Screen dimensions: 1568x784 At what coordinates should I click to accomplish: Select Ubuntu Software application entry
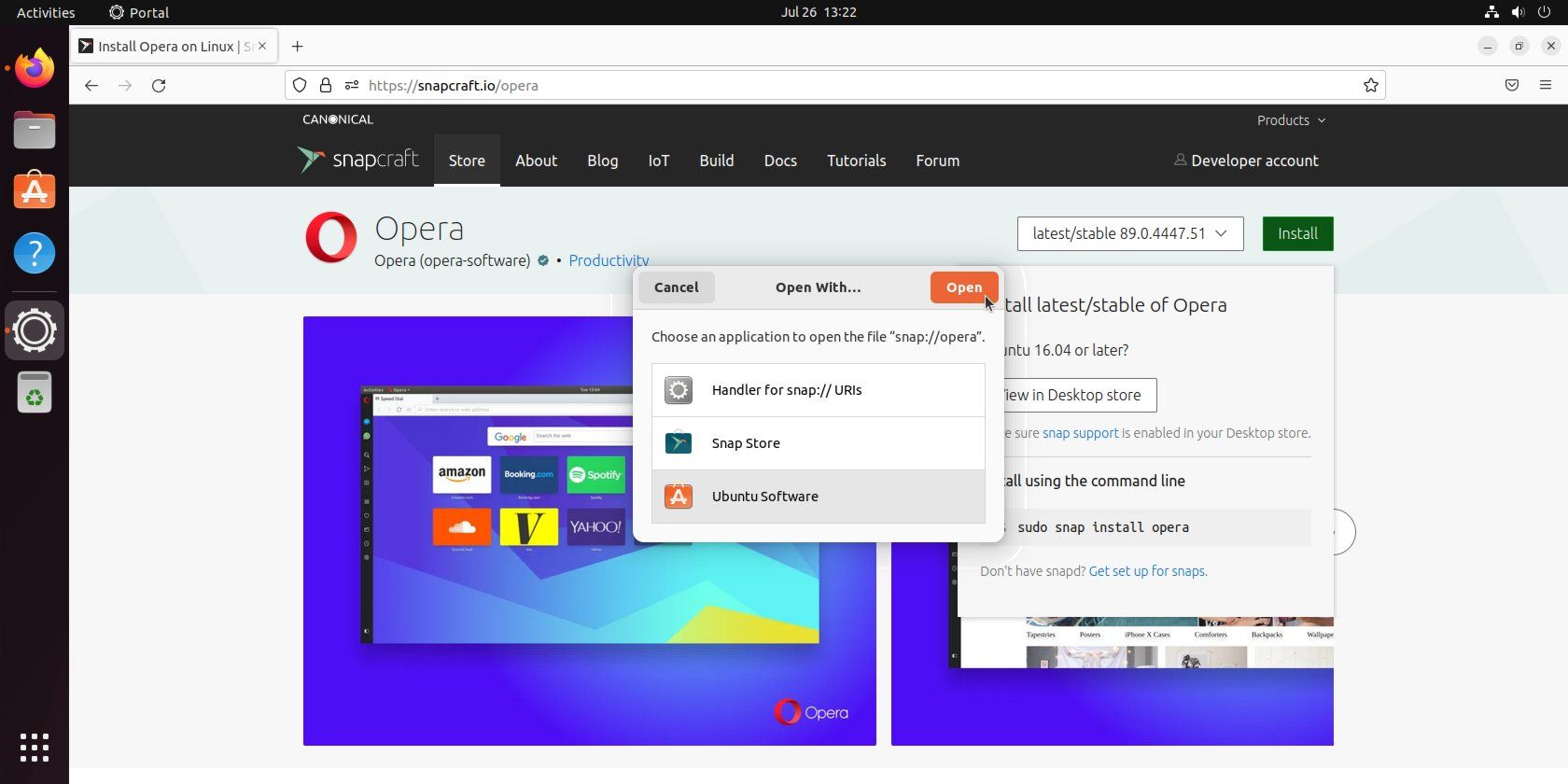(x=819, y=497)
